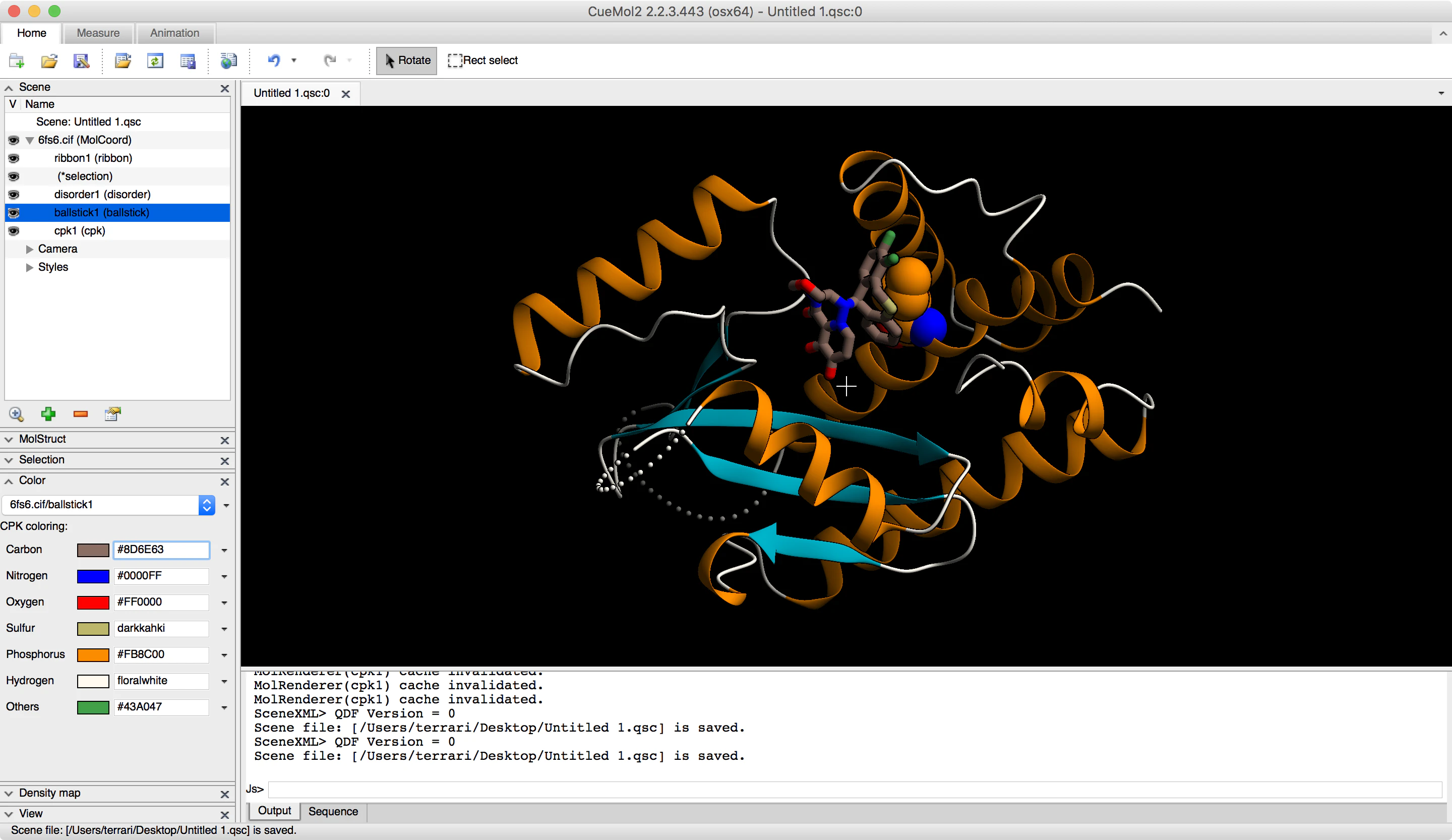Select the Output tab
Viewport: 1452px width, 840px height.
click(x=274, y=811)
